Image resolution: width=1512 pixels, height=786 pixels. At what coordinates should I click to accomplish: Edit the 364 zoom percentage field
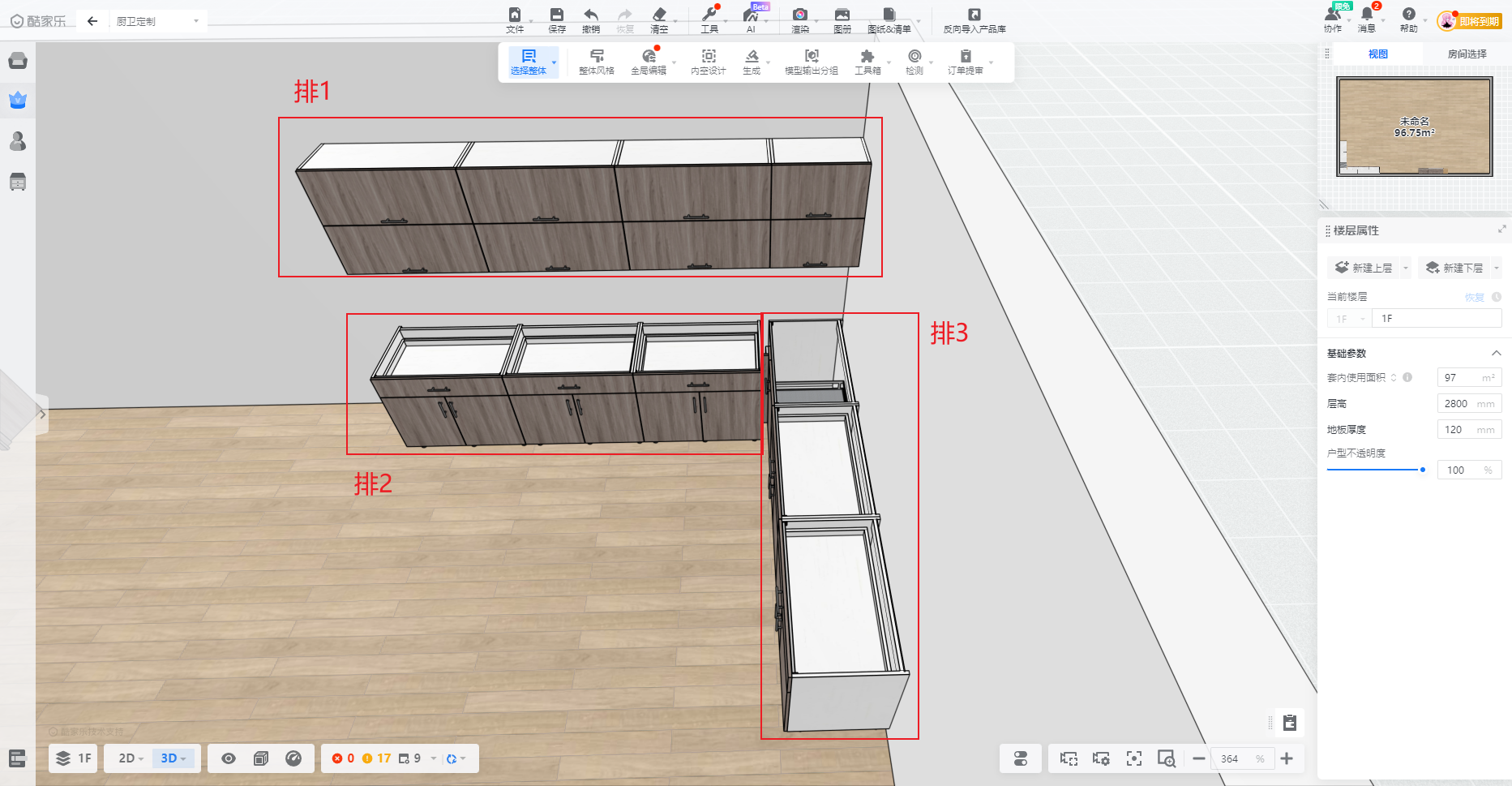click(x=1242, y=758)
